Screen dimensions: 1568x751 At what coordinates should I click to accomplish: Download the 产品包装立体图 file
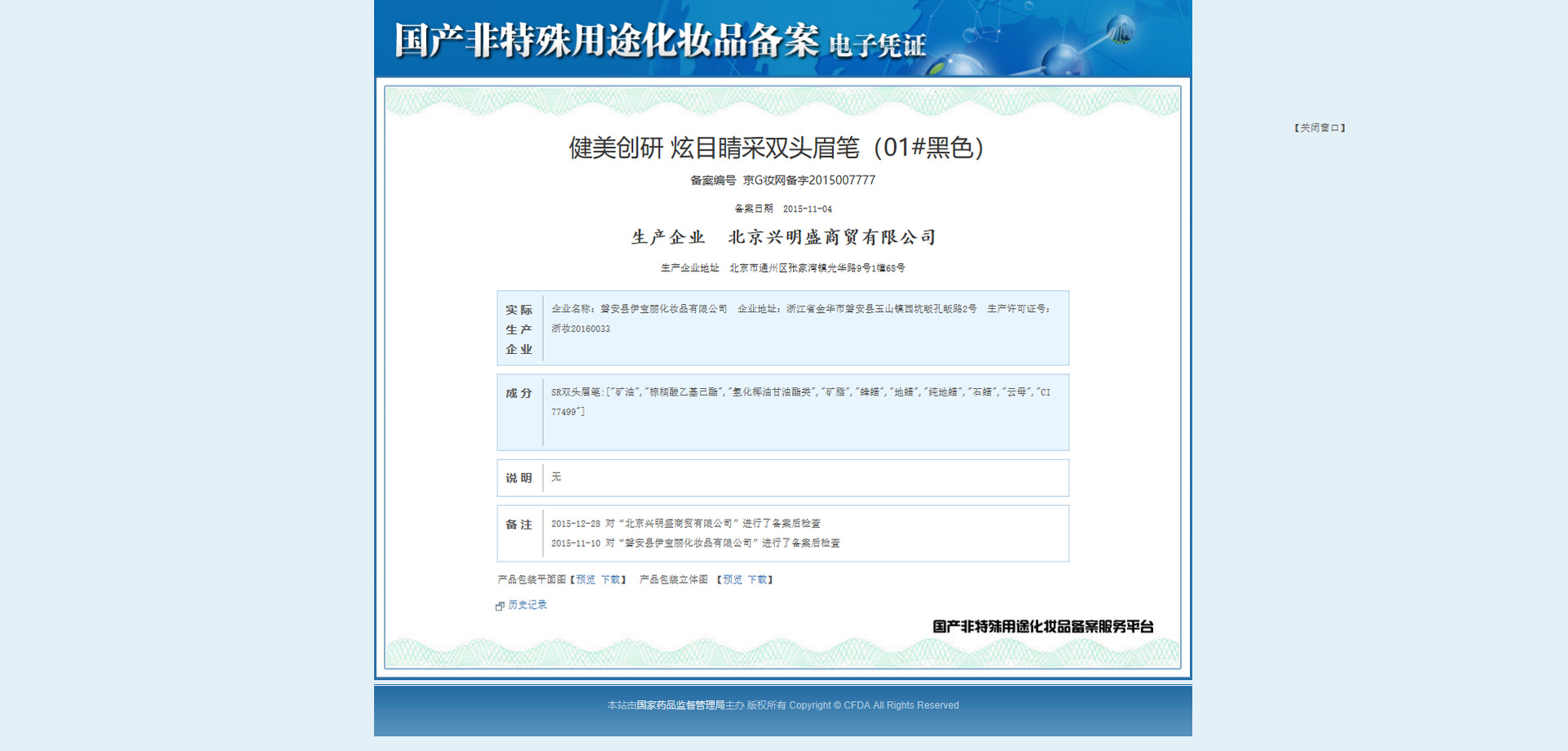(x=757, y=579)
